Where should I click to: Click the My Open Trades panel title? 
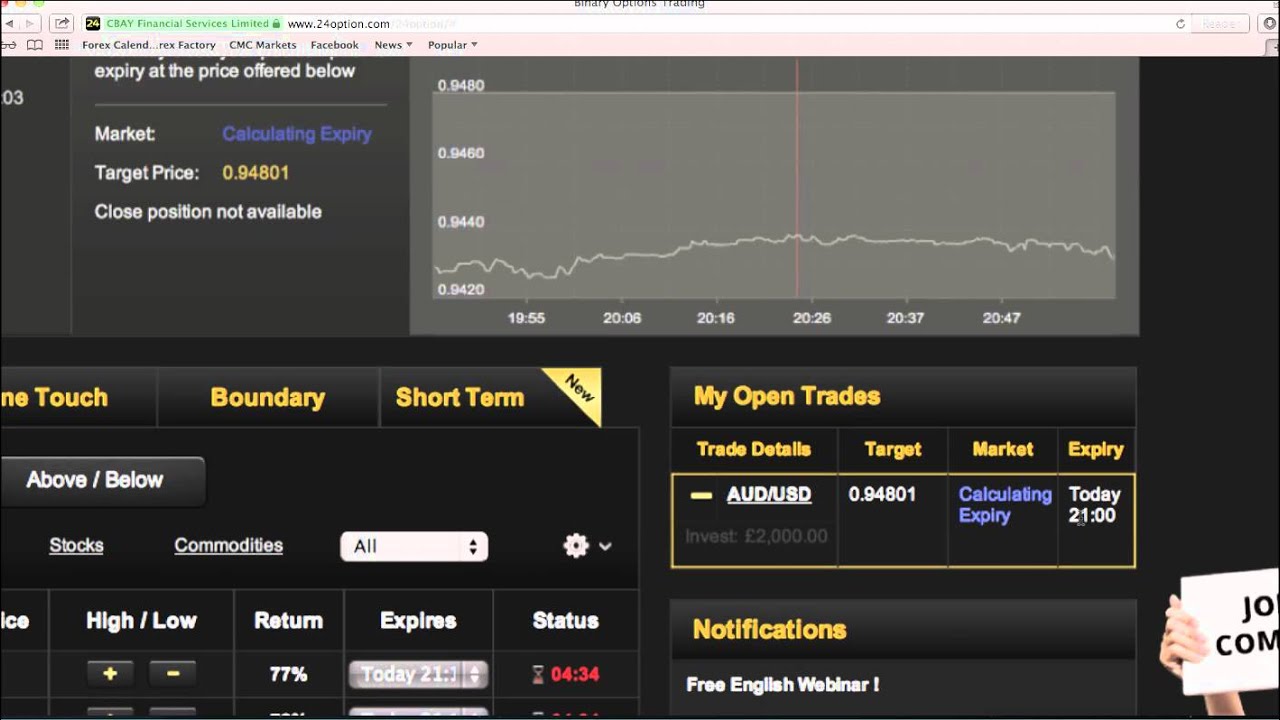tap(787, 396)
